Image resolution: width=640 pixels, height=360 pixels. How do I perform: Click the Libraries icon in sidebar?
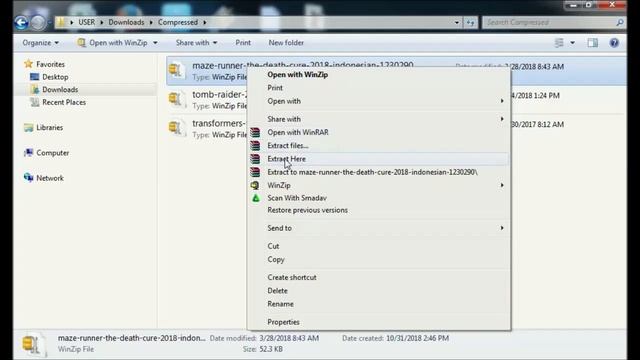pyautogui.click(x=28, y=127)
